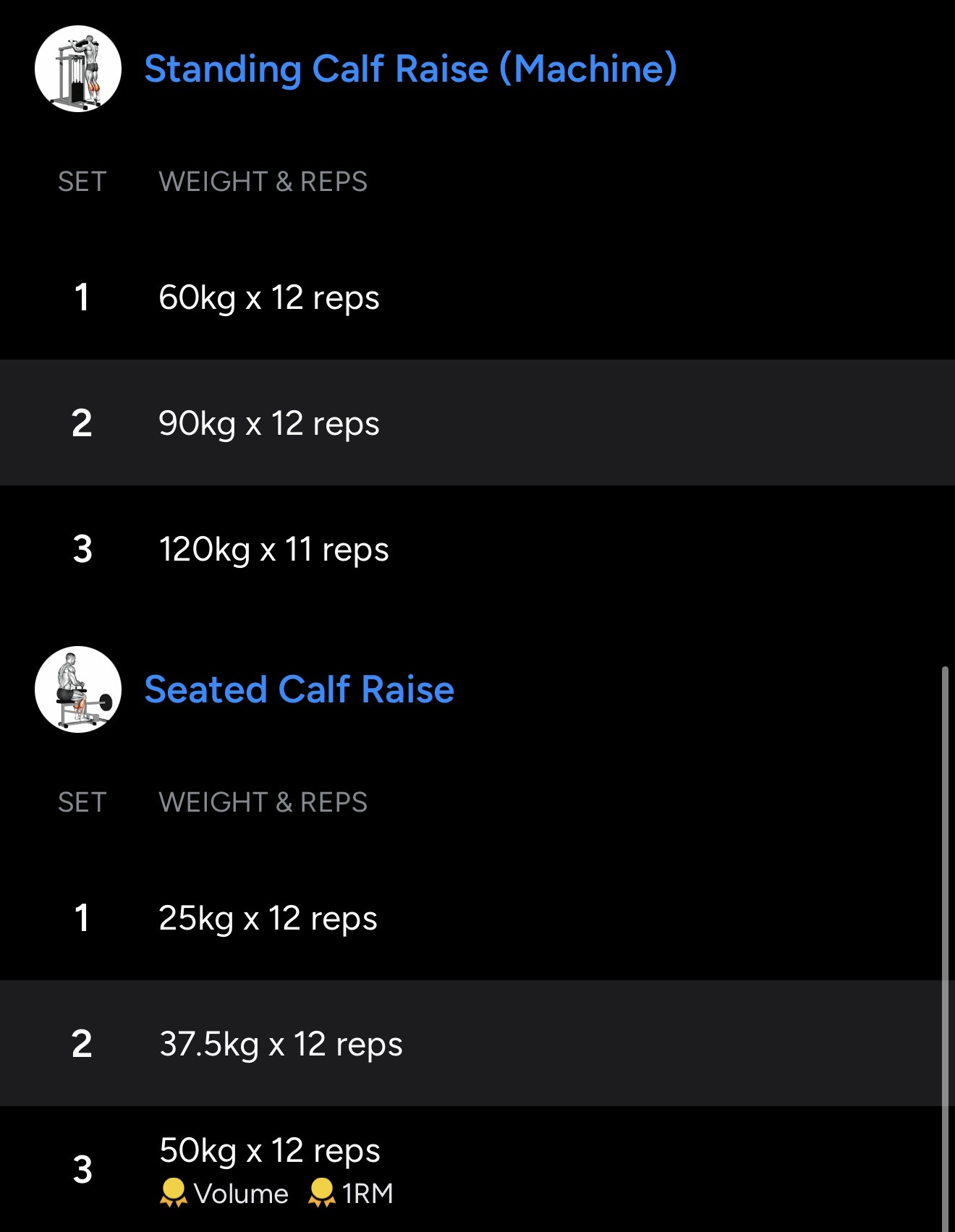Tap set number 3 of Standing Calf Raise

point(82,549)
